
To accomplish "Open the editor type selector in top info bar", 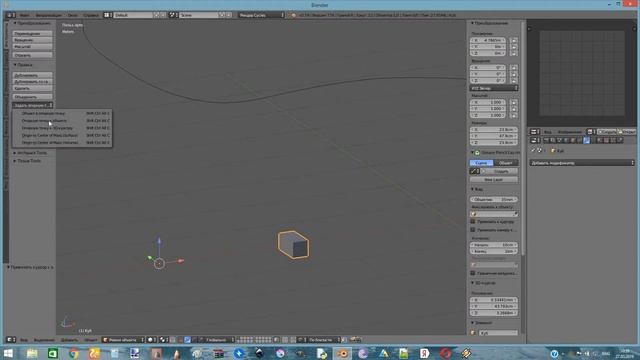I will point(10,15).
